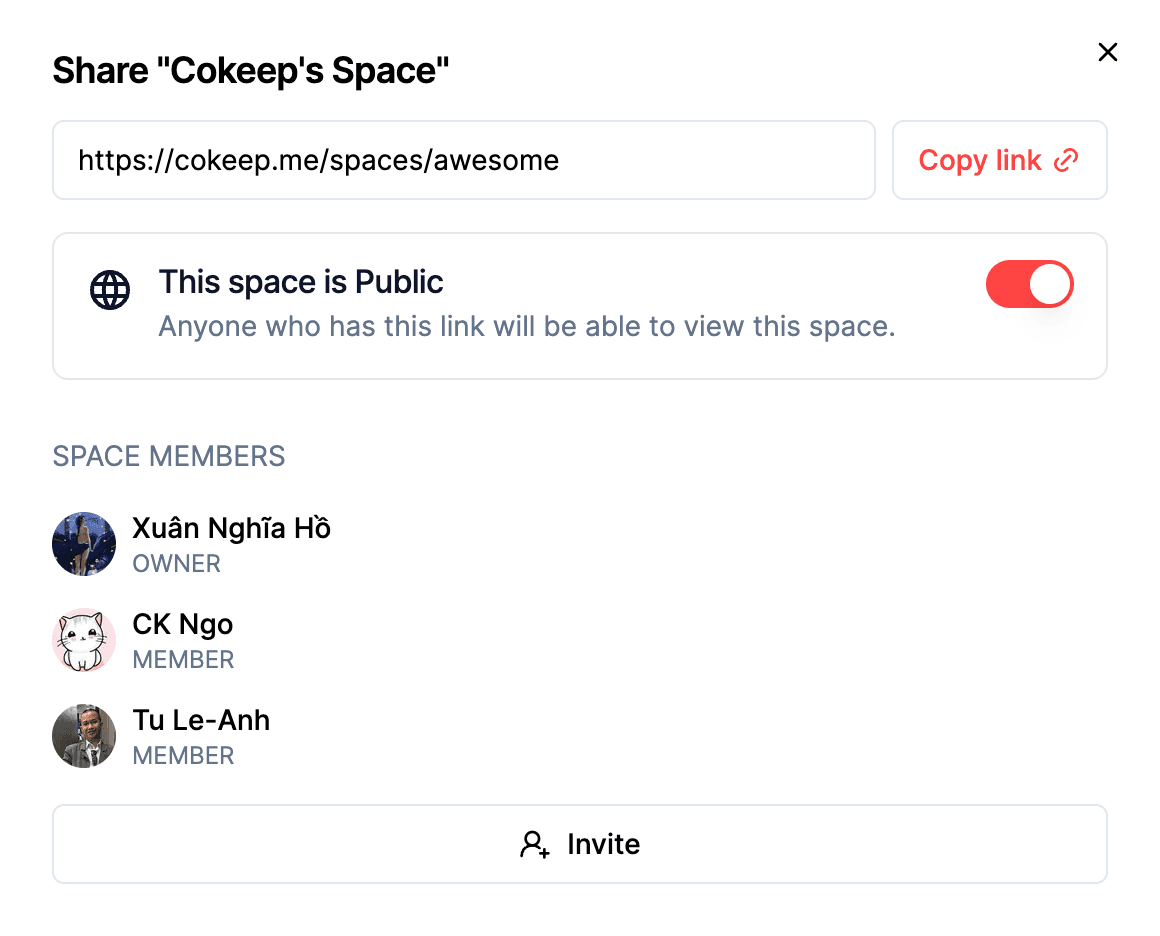
Task: Select member Tu Le-Anh from the list
Action: [x=201, y=720]
